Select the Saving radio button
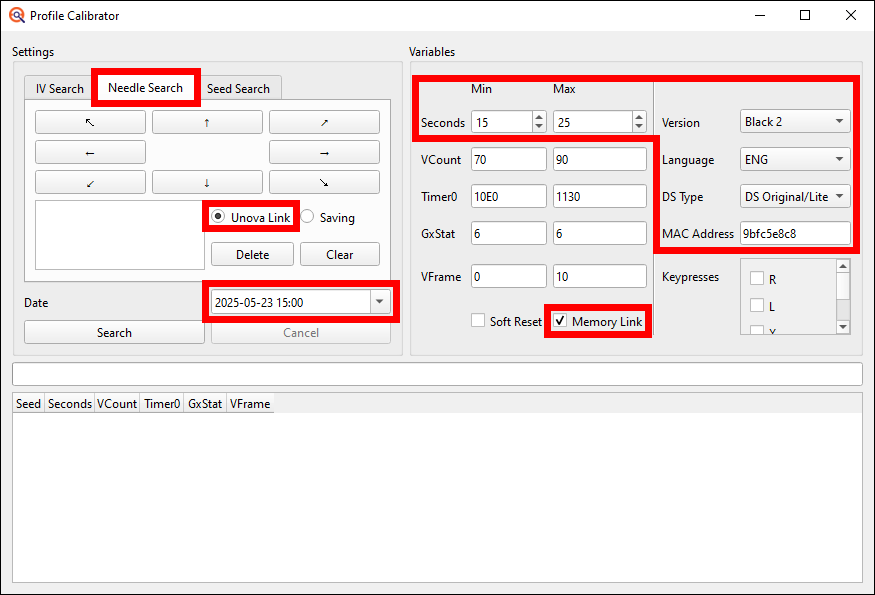The image size is (875, 595). coord(307,217)
